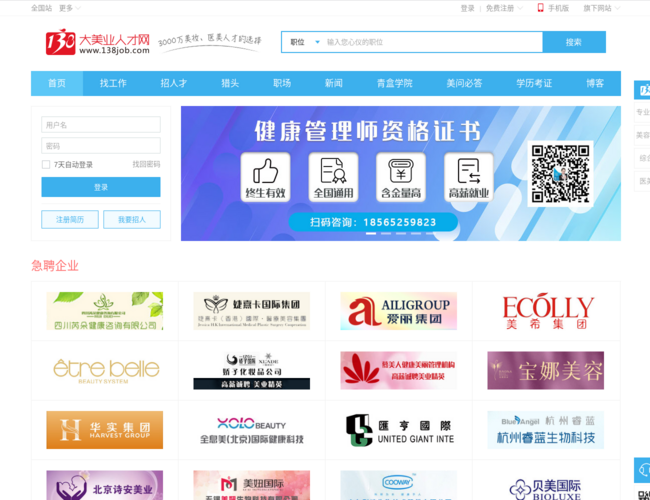
Task: Open the 青盒学院 menu item
Action: [x=395, y=83]
